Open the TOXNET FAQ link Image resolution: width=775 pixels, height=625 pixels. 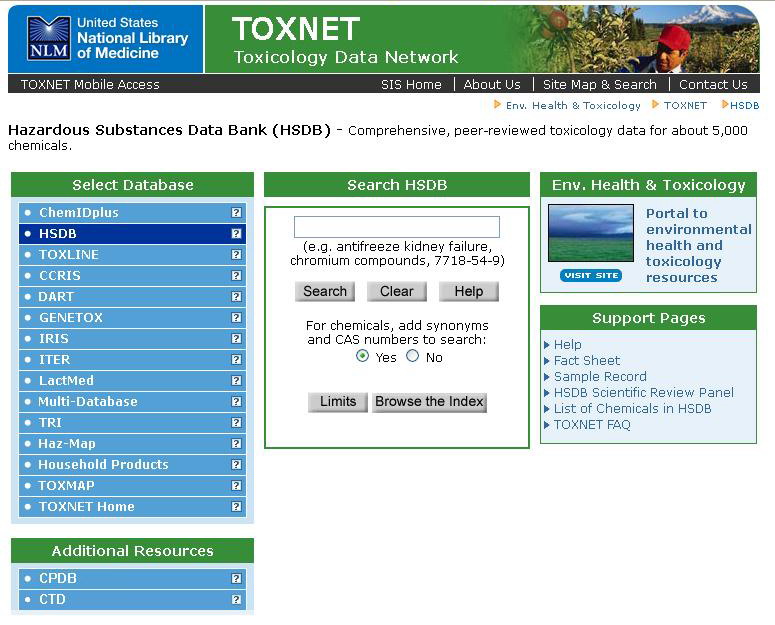(x=592, y=425)
